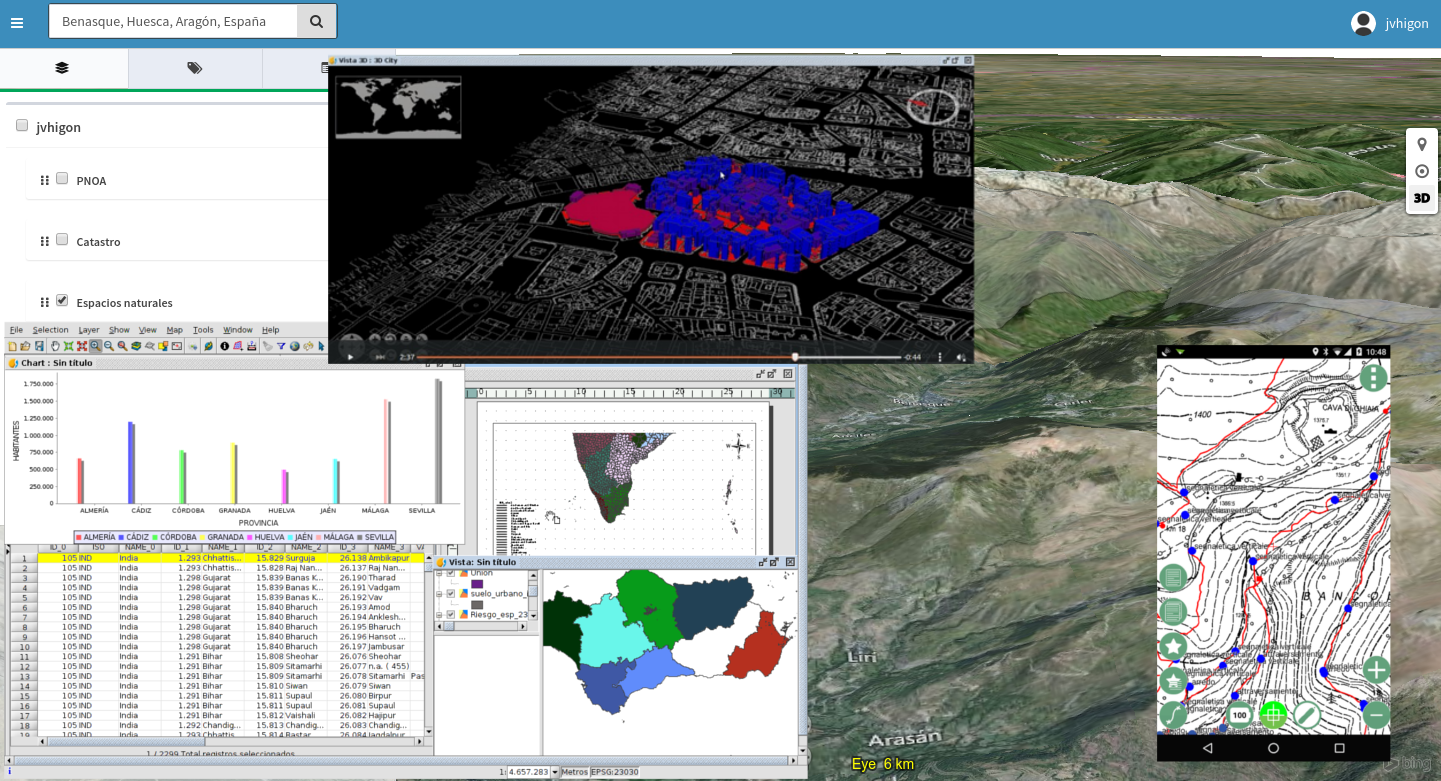Viewport: 1441px width, 781px height.
Task: Open the File menu in GIS window
Action: click(16, 330)
